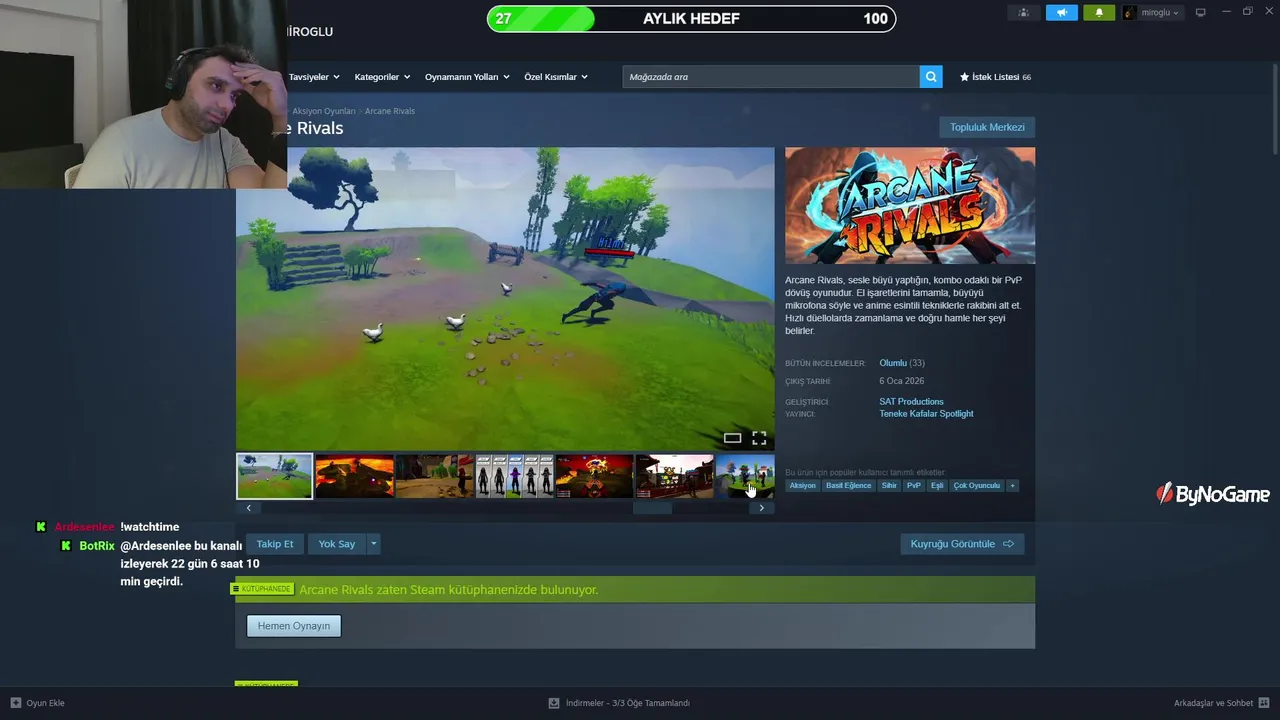The width and height of the screenshot is (1280, 720).
Task: Click the store search magnifier button
Action: click(x=931, y=77)
